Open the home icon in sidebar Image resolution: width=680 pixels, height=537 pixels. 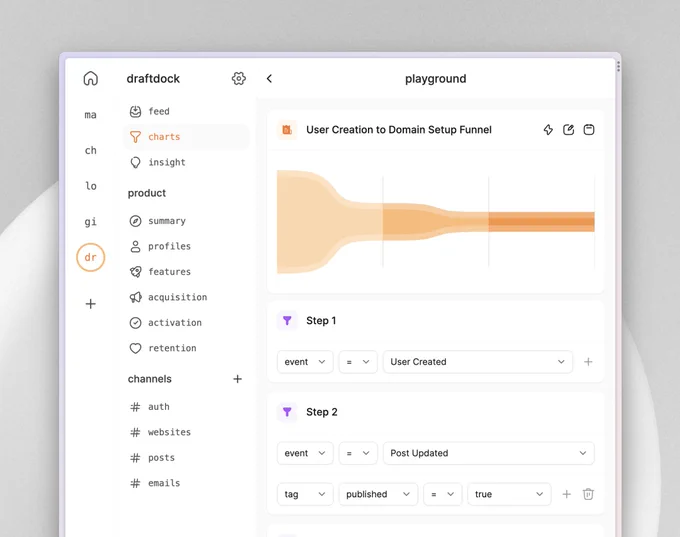coord(91,79)
